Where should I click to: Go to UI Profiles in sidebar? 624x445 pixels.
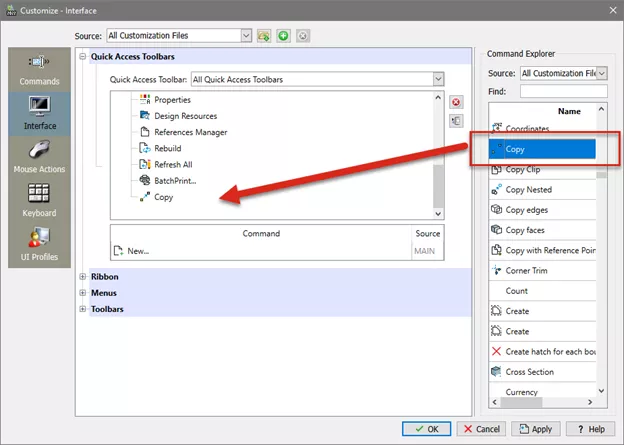coord(39,244)
